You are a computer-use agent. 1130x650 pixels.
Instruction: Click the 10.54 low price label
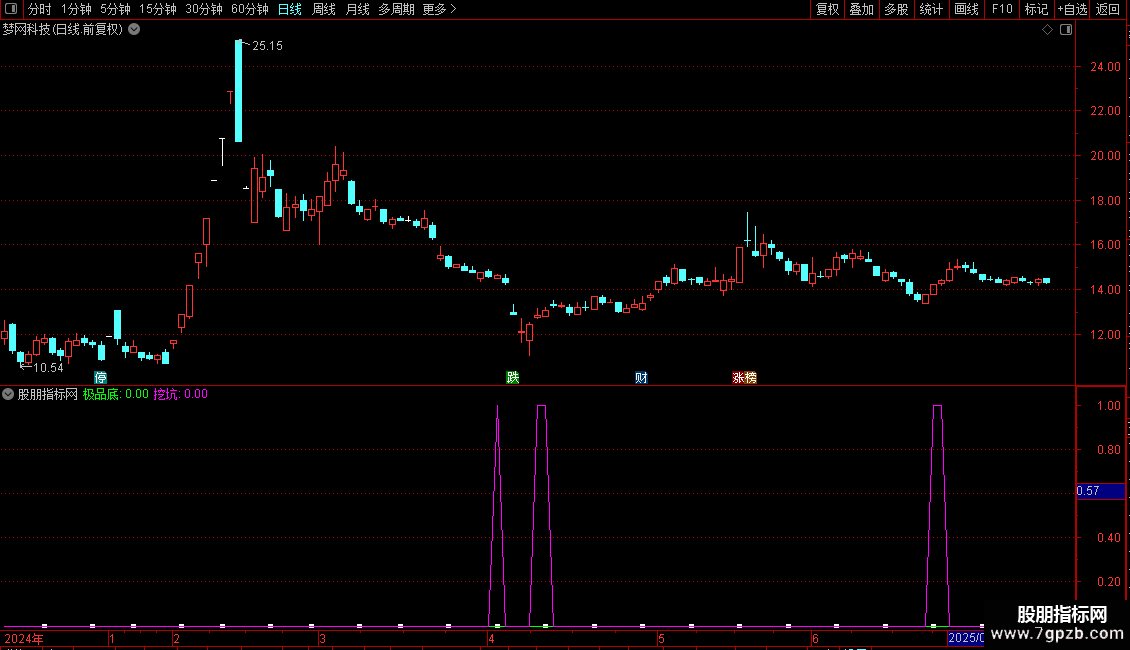48,368
